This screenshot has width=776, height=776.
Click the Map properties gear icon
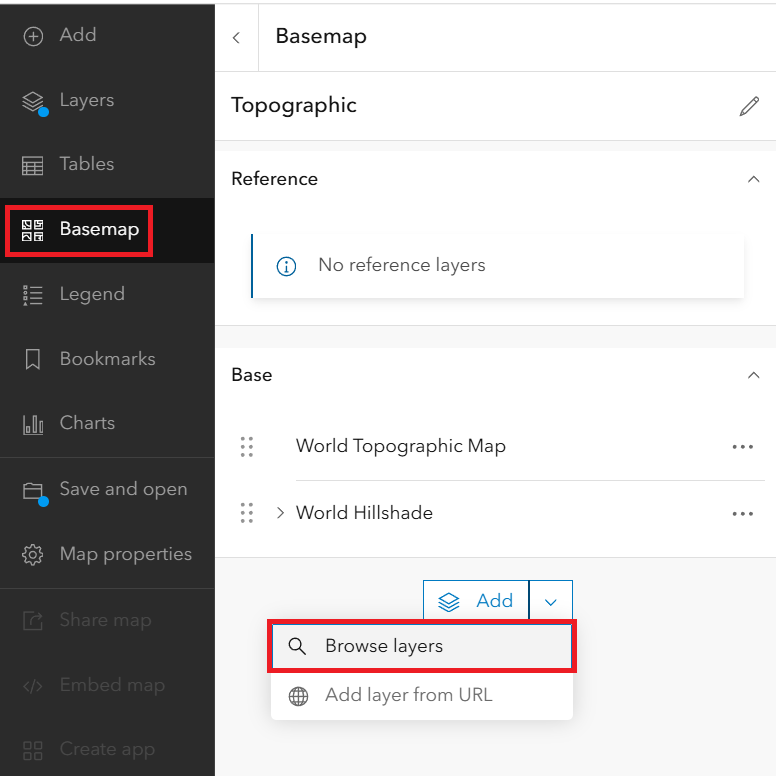pos(33,555)
